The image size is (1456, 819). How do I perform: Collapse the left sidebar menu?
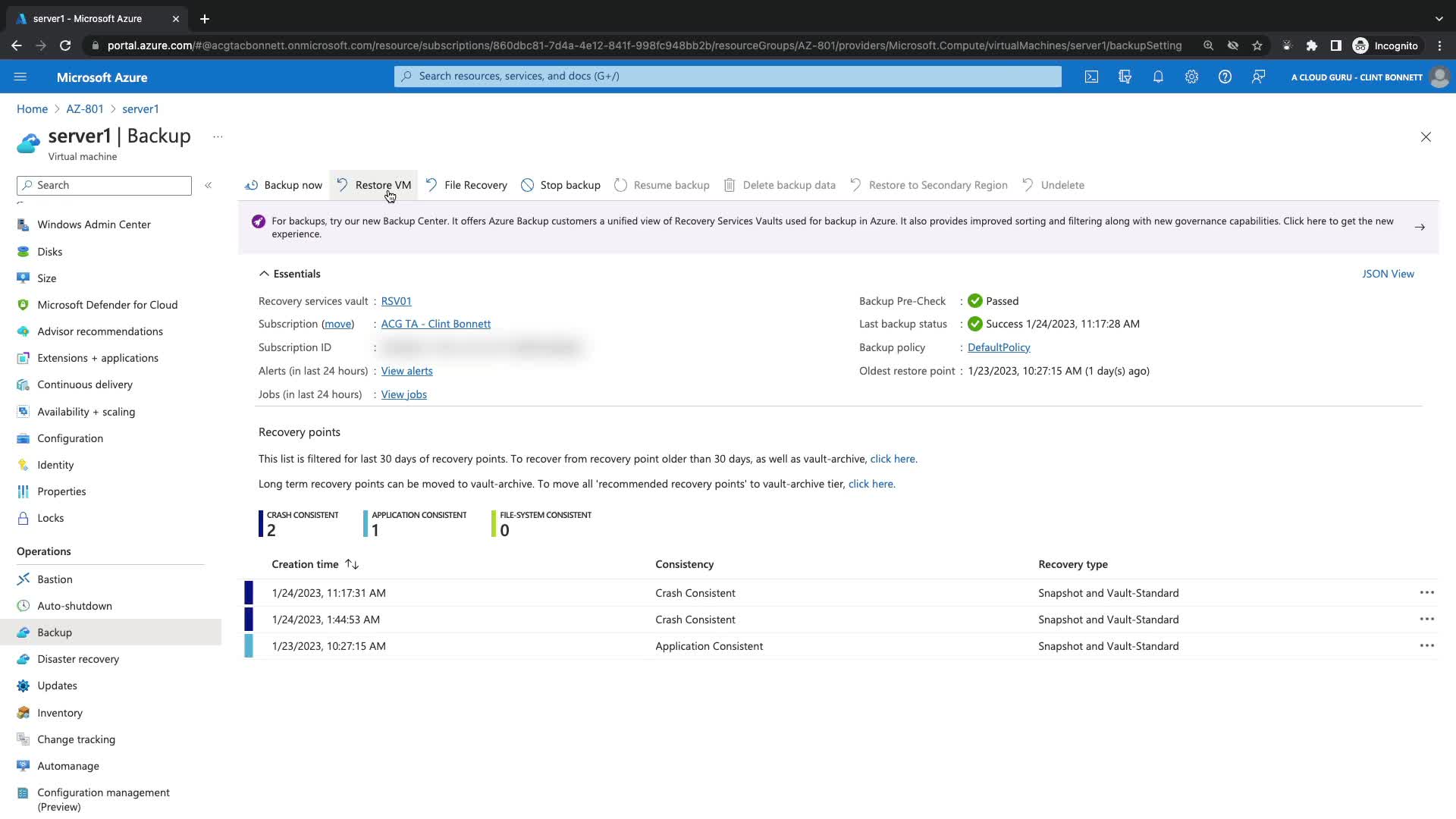tap(208, 185)
